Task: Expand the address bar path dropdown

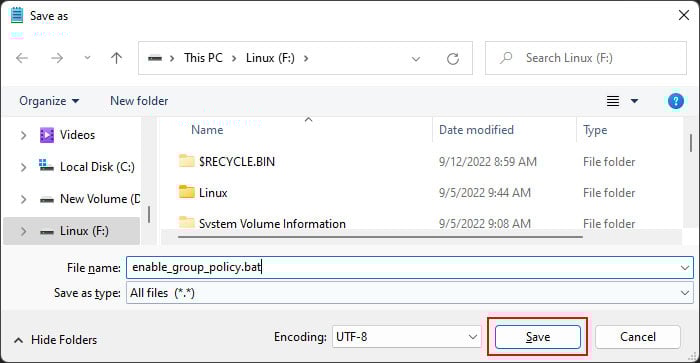Action: (x=416, y=58)
